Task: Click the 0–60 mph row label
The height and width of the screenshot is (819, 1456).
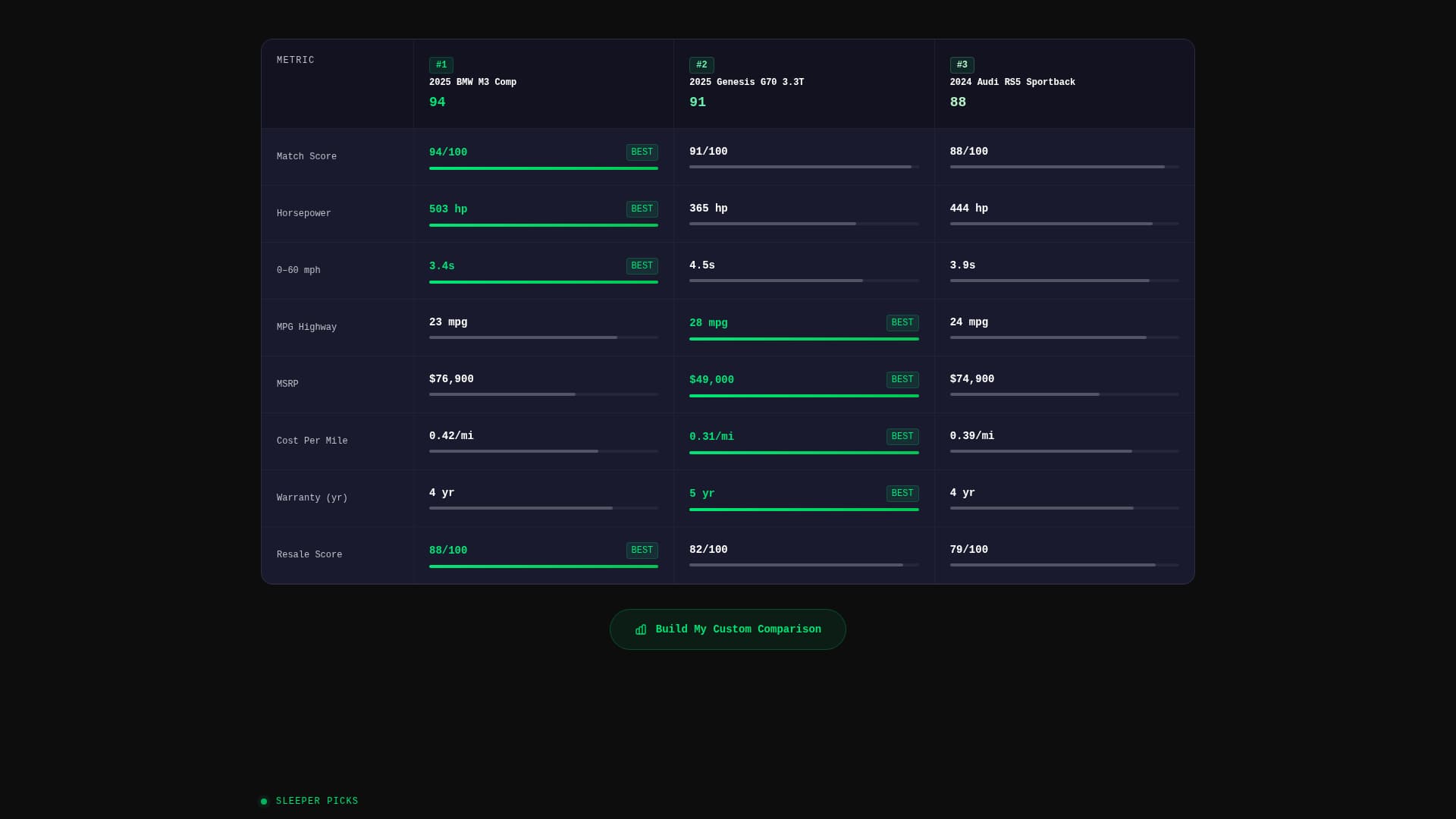Action: tap(298, 271)
